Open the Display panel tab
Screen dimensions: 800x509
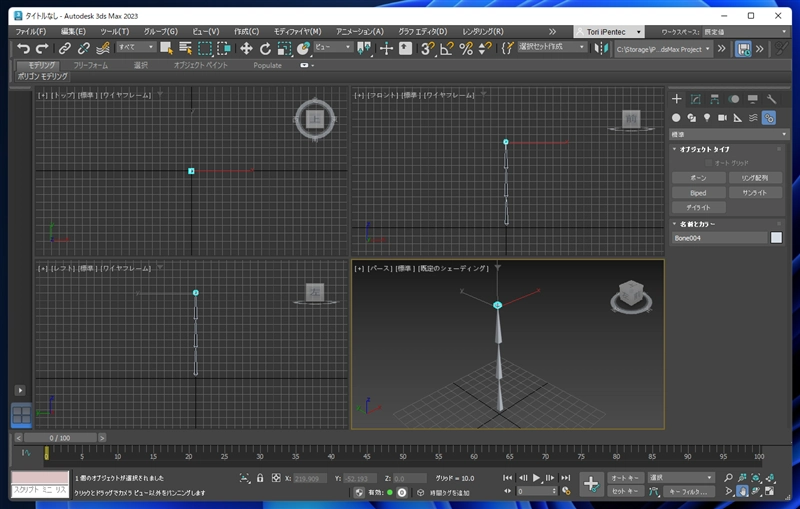point(753,99)
